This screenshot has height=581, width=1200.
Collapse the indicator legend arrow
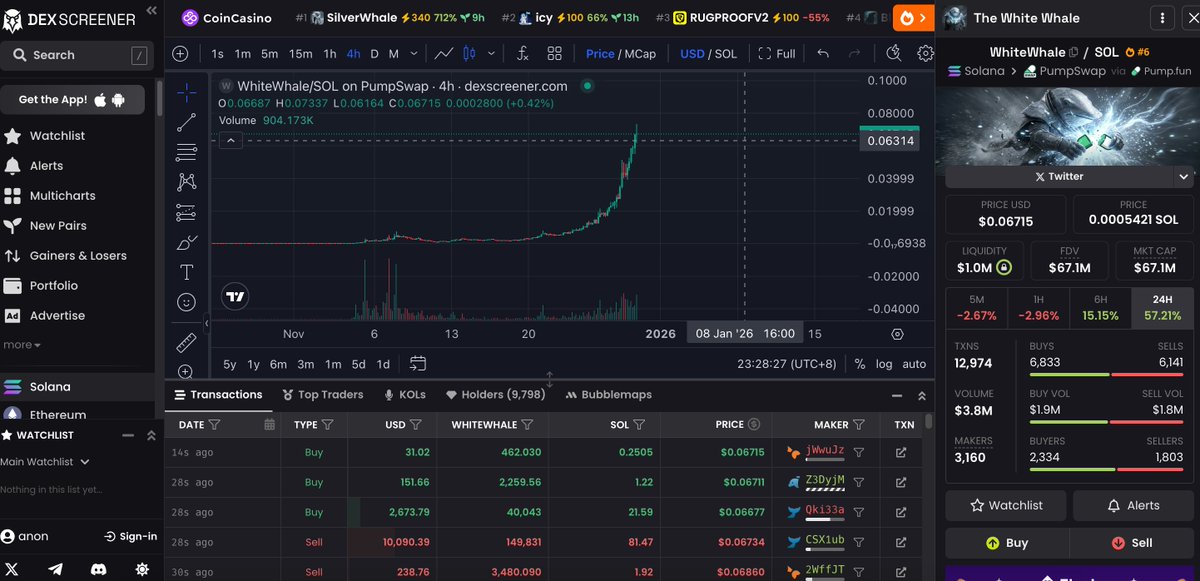[x=231, y=141]
